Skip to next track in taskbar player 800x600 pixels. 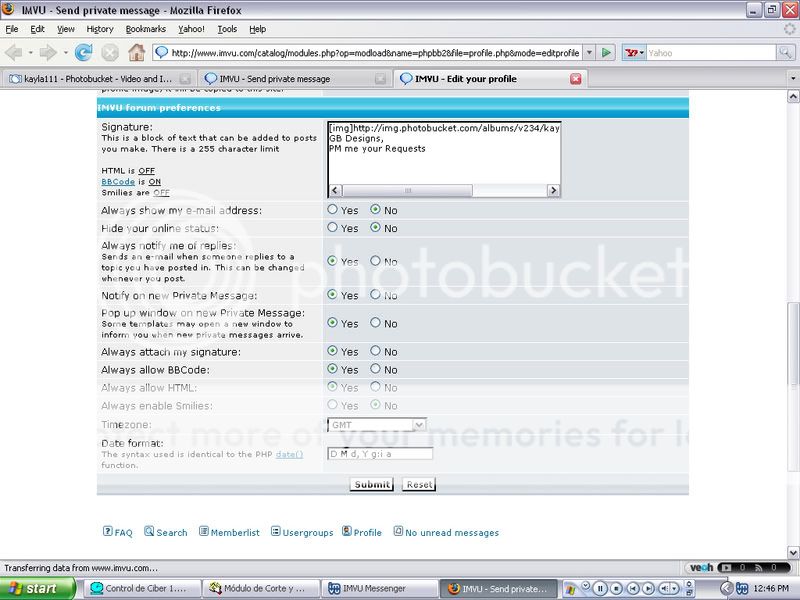pyautogui.click(x=648, y=588)
